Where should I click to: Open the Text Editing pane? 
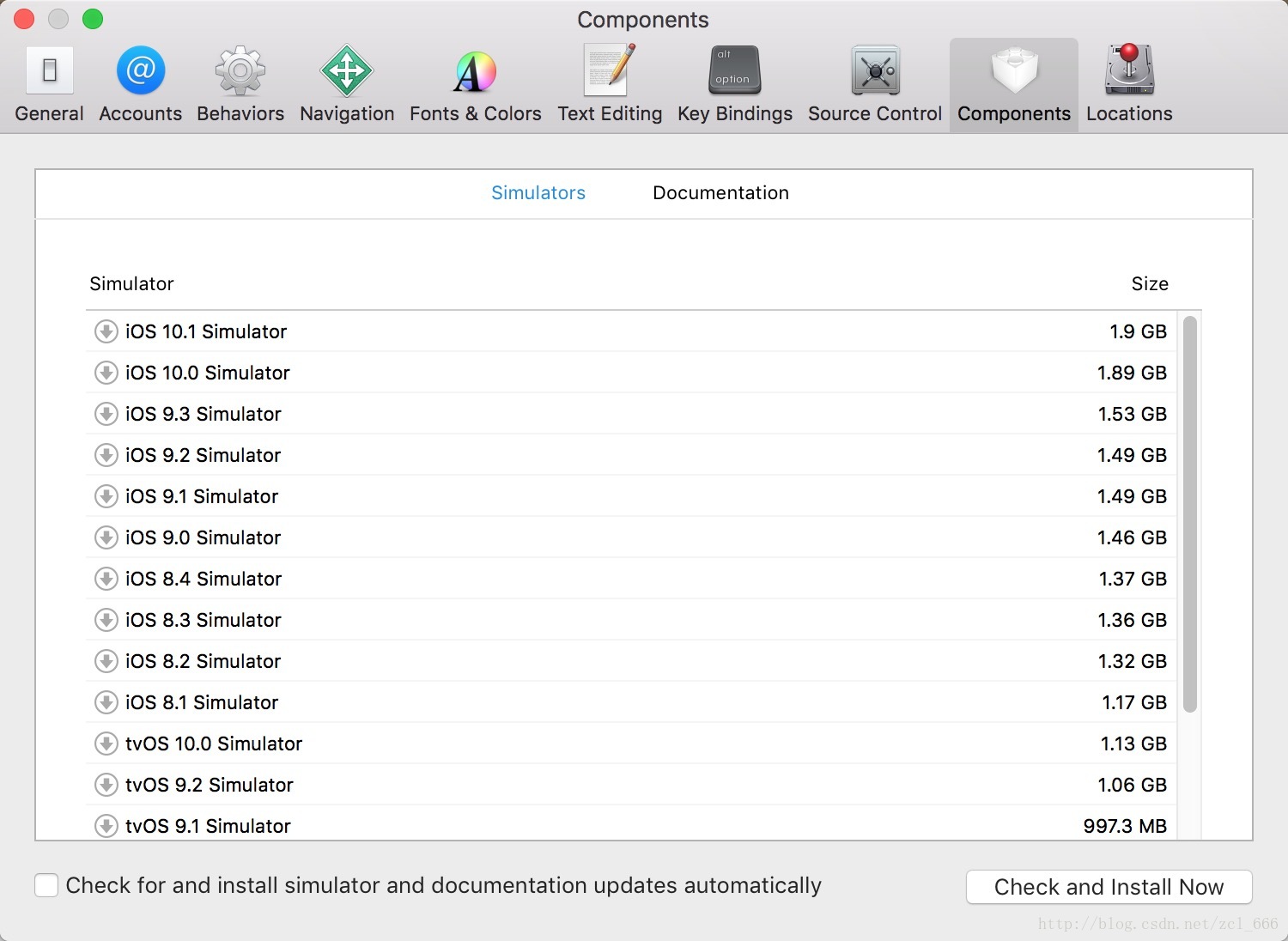(610, 84)
